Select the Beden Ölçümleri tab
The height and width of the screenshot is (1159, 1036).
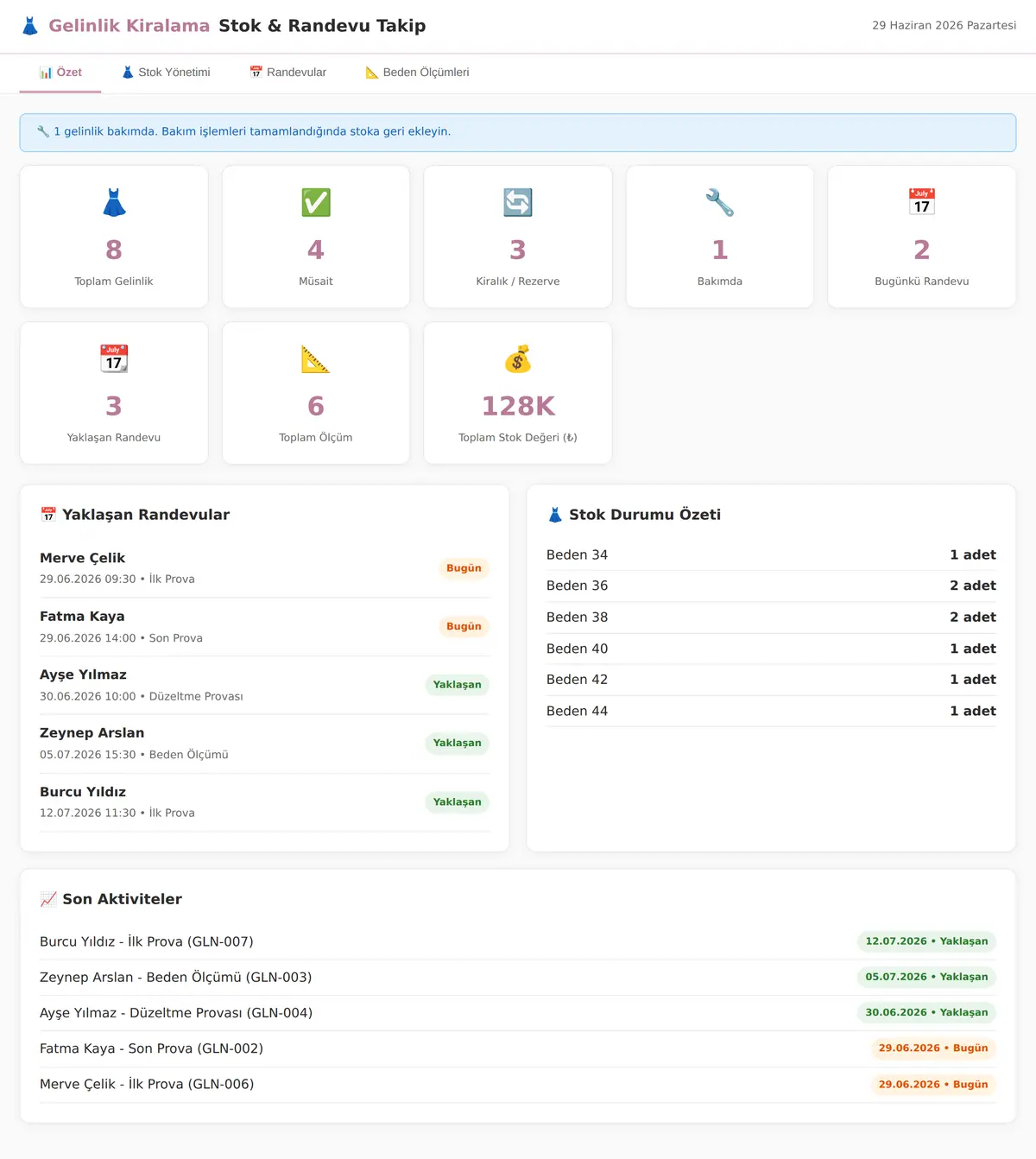click(417, 73)
